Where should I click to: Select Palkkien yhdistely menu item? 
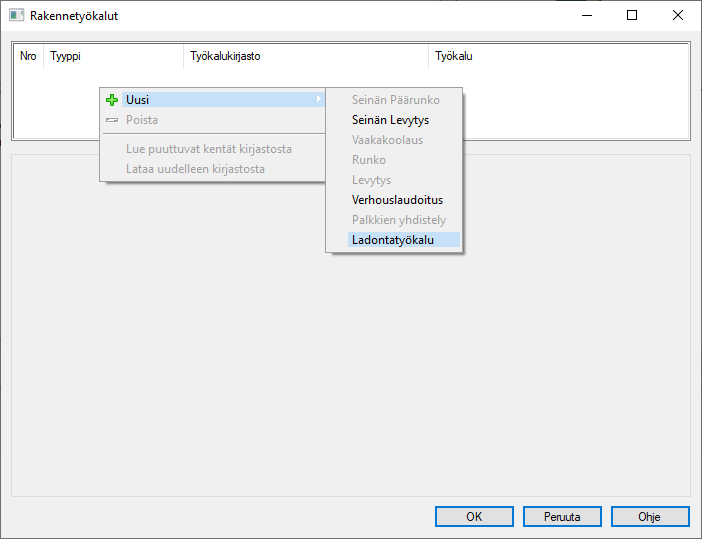(x=399, y=220)
